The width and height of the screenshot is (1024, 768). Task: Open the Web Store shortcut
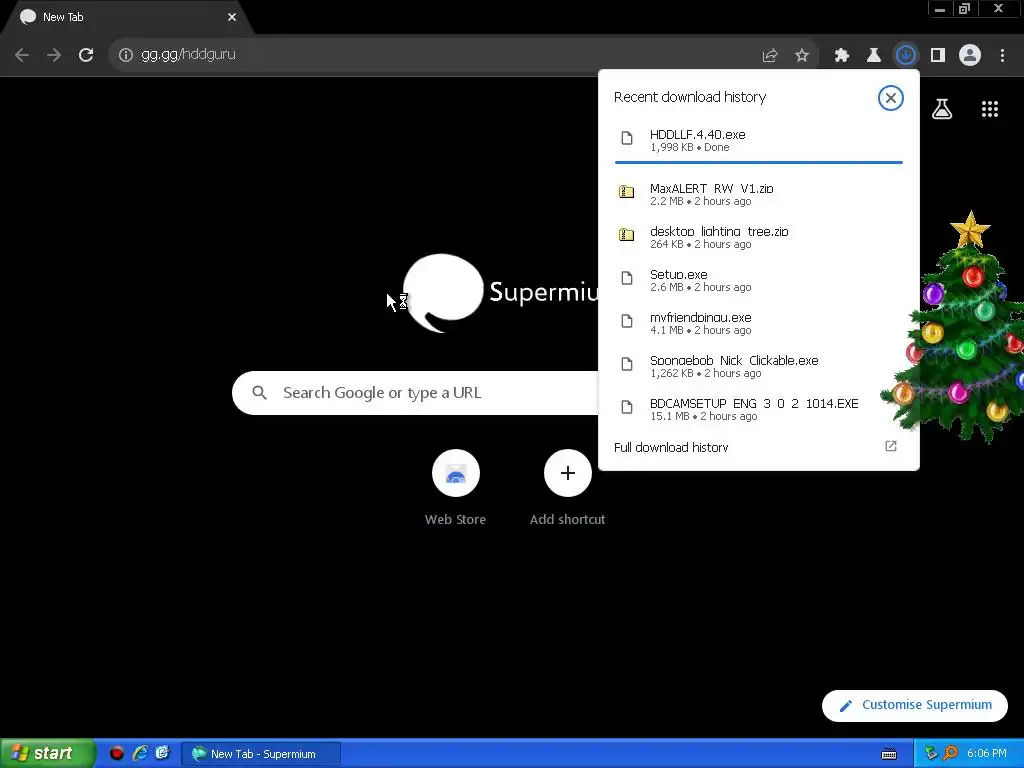pyautogui.click(x=455, y=488)
